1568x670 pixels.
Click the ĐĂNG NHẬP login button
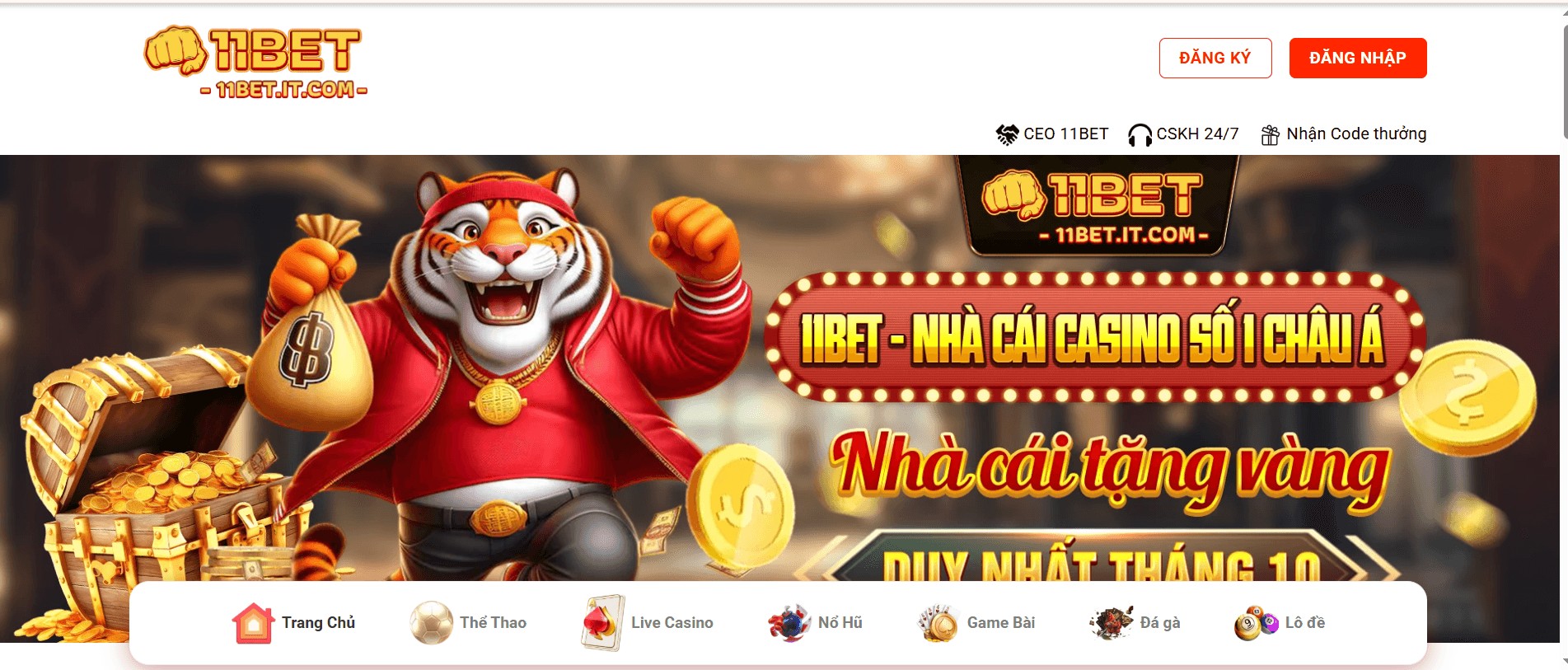click(x=1358, y=58)
